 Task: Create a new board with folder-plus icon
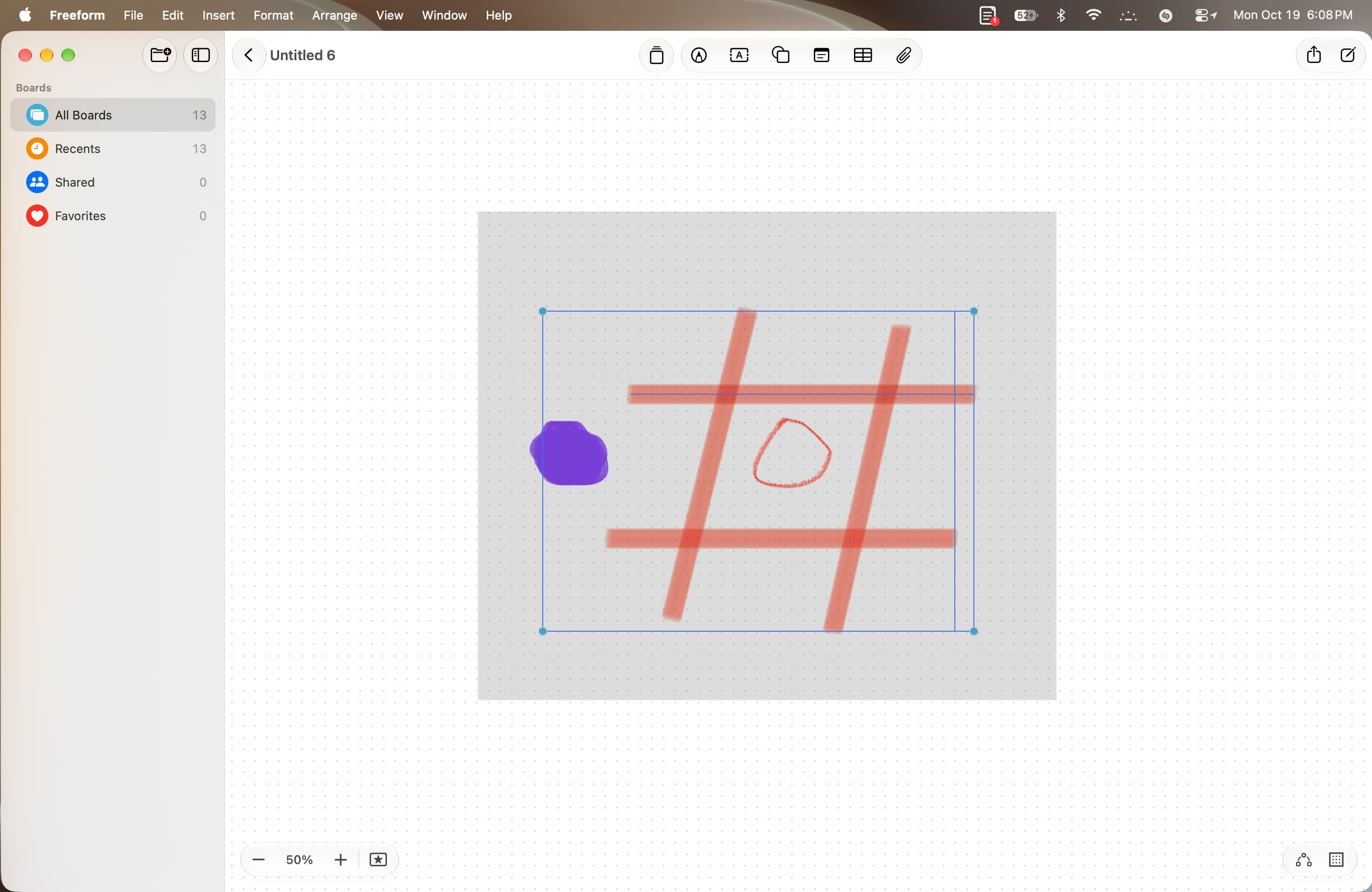[160, 56]
